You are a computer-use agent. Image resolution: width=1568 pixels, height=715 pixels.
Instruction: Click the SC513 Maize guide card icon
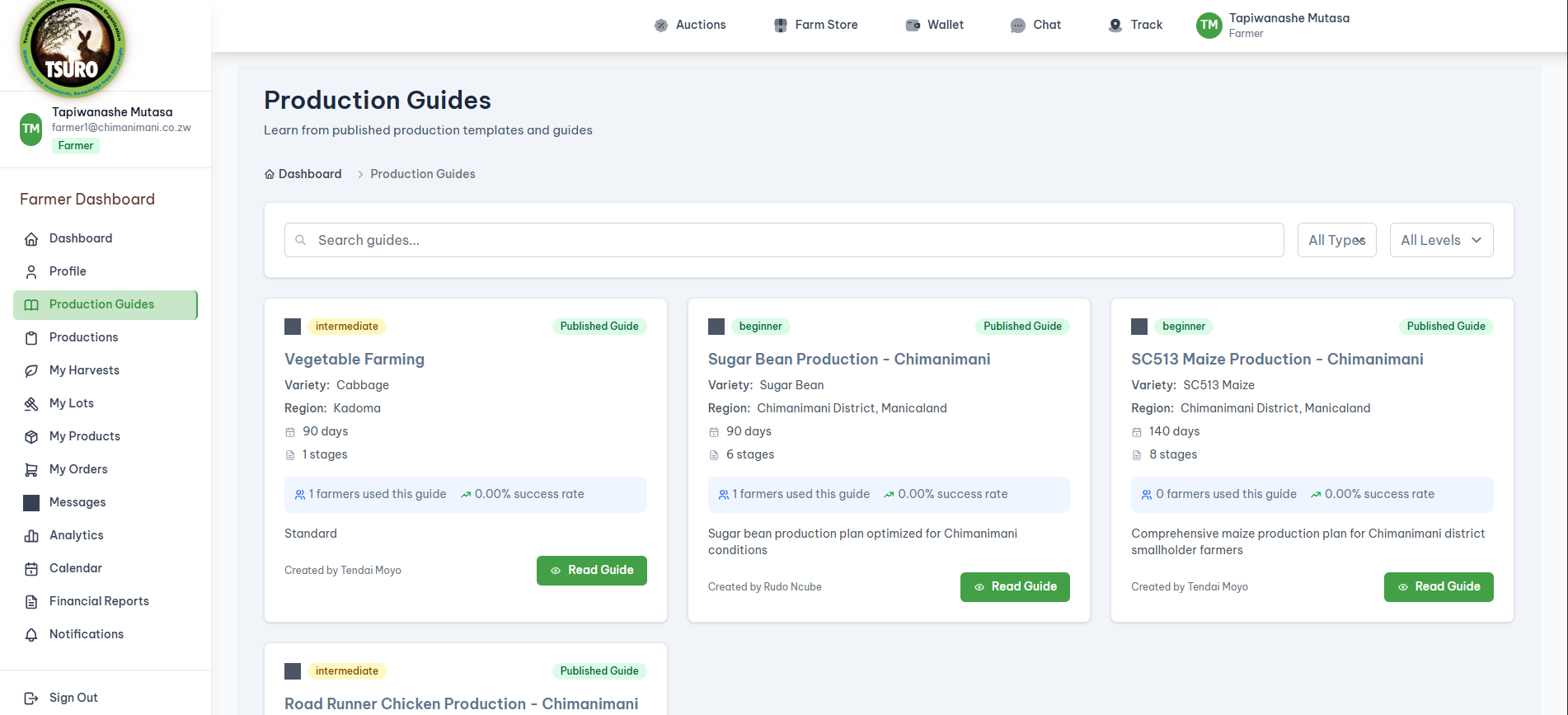(1139, 327)
